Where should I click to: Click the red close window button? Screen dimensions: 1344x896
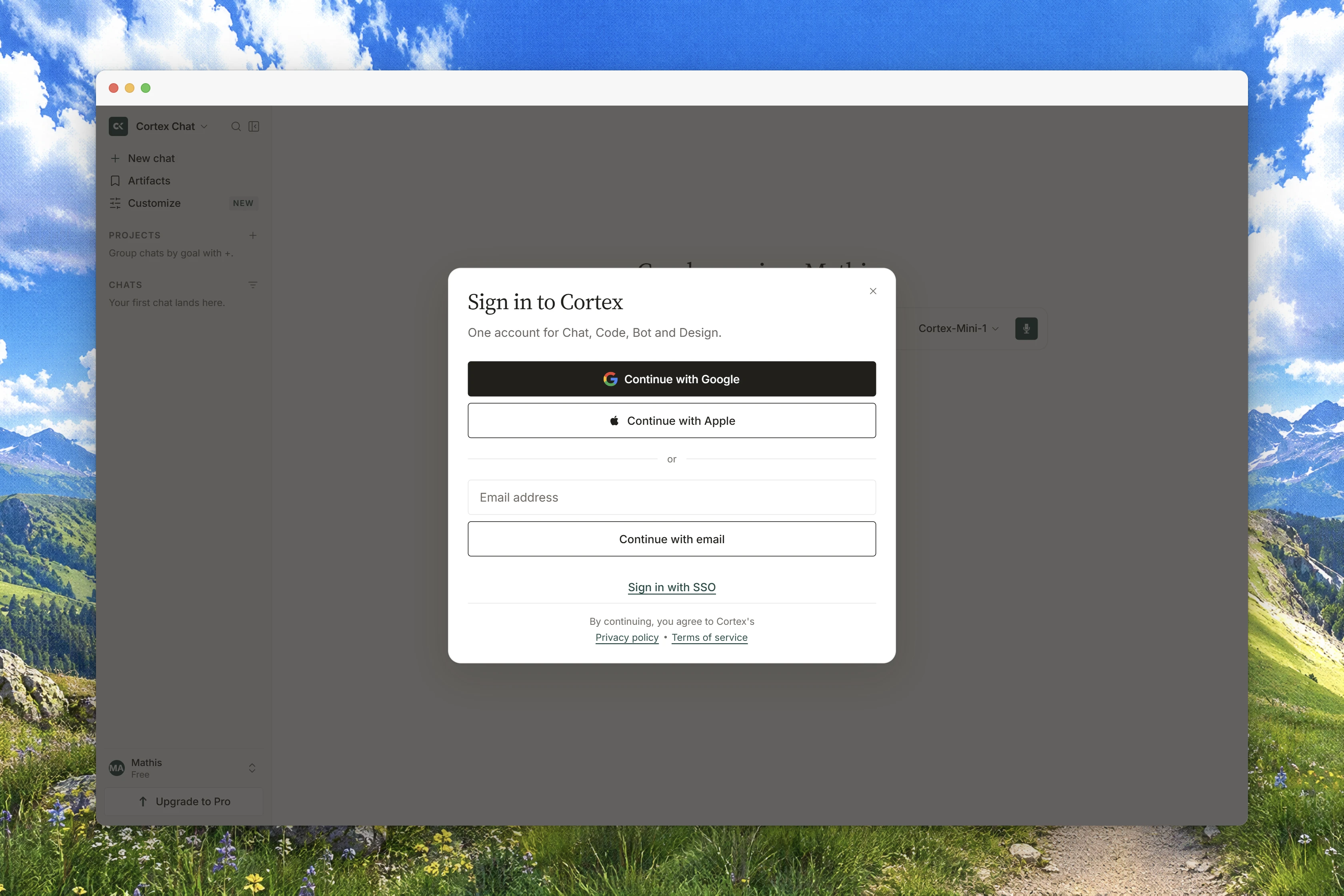pos(114,88)
